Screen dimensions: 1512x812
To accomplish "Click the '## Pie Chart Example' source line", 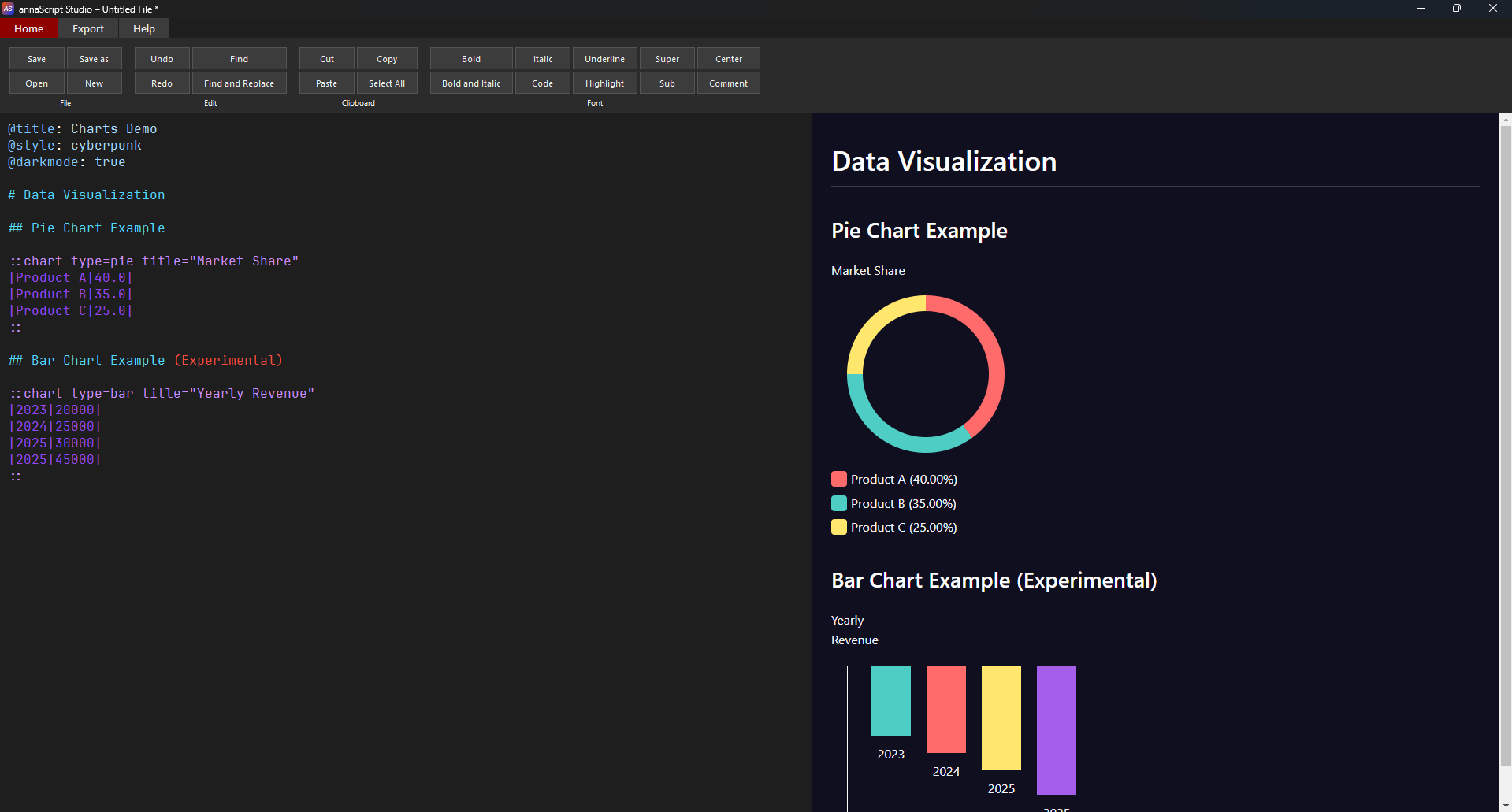I will pyautogui.click(x=87, y=228).
